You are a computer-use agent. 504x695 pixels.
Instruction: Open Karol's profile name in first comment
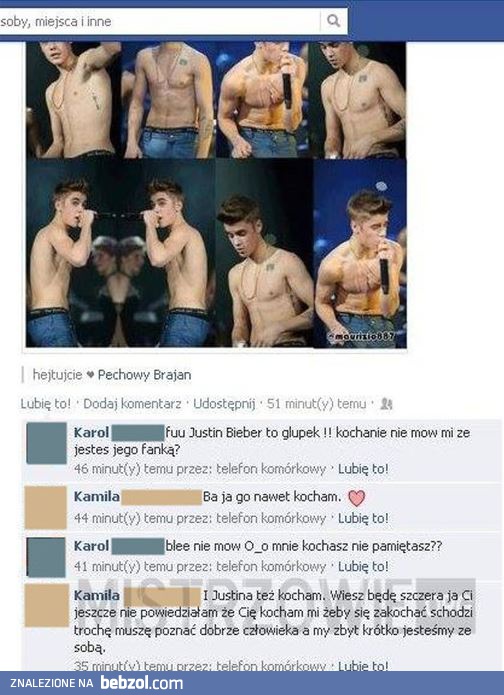(x=91, y=432)
